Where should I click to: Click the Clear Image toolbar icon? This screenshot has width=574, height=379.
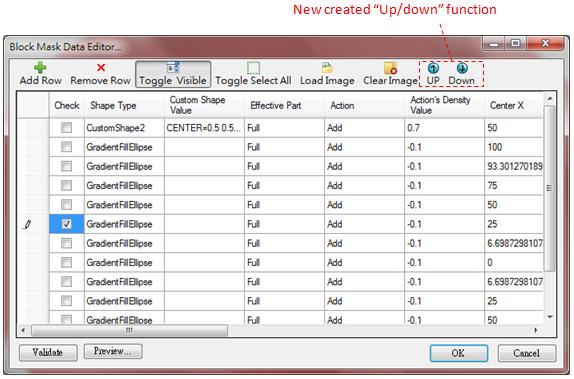point(390,68)
